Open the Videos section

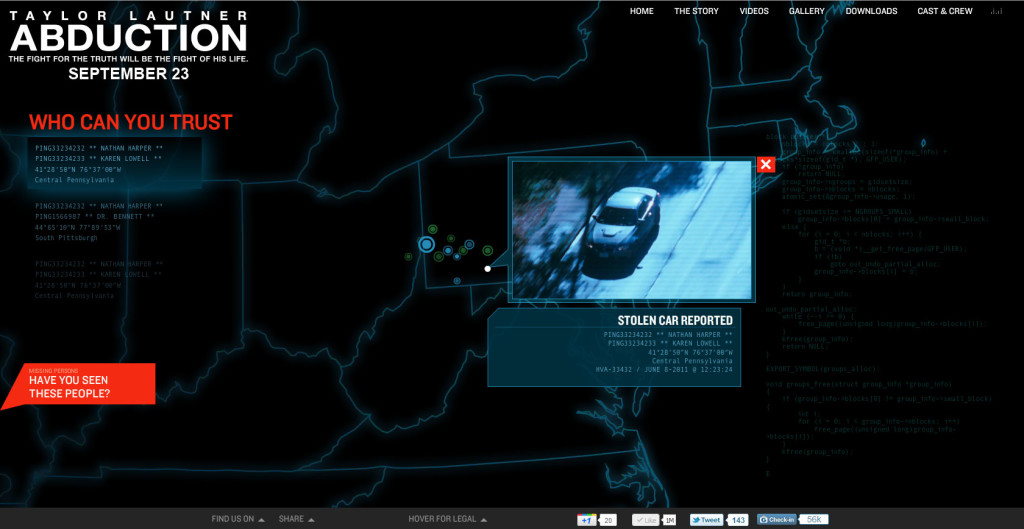[x=754, y=11]
